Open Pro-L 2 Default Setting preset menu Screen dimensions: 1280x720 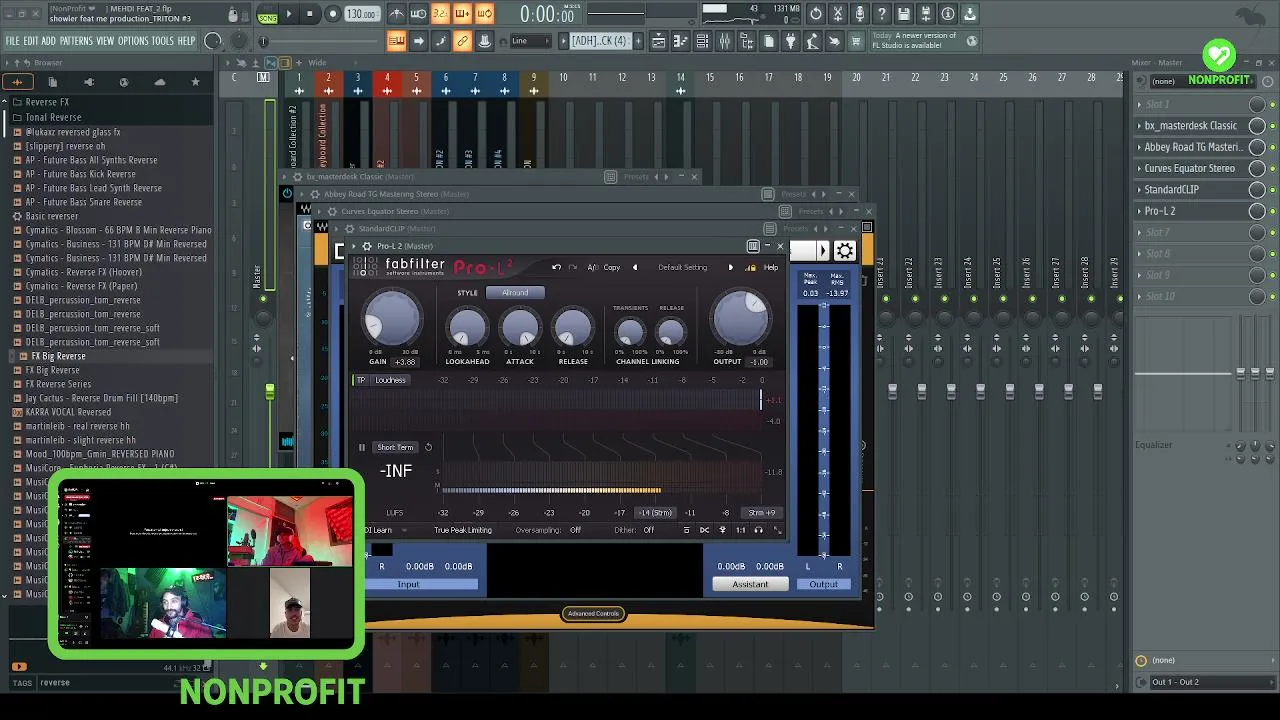[682, 267]
